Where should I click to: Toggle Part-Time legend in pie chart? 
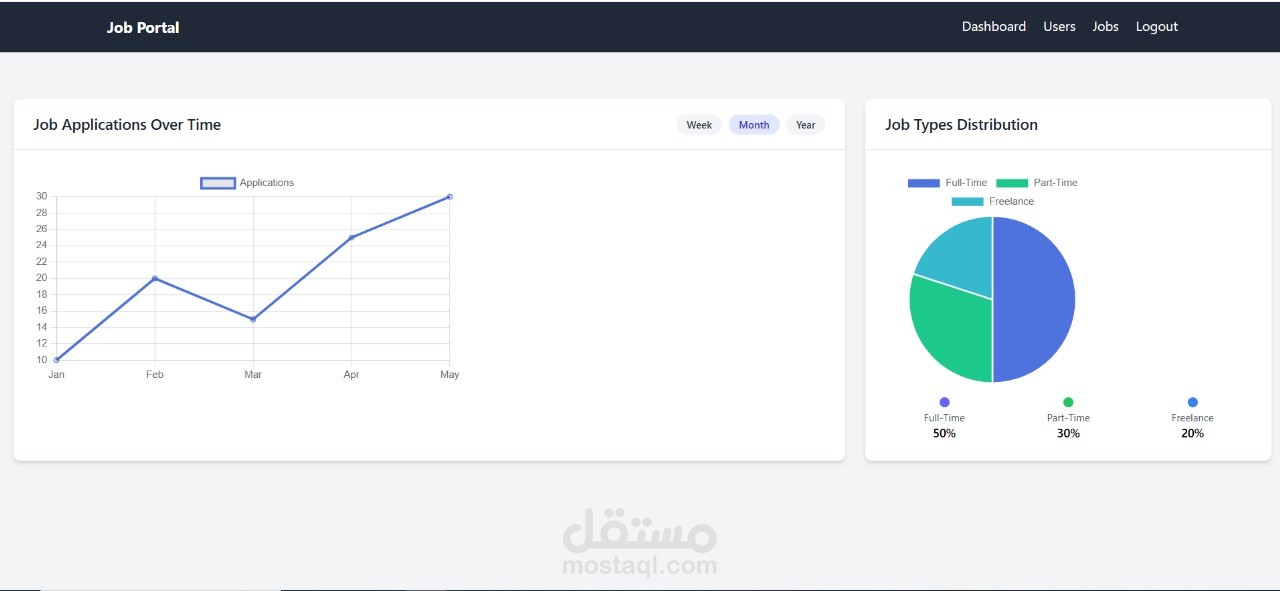1037,183
